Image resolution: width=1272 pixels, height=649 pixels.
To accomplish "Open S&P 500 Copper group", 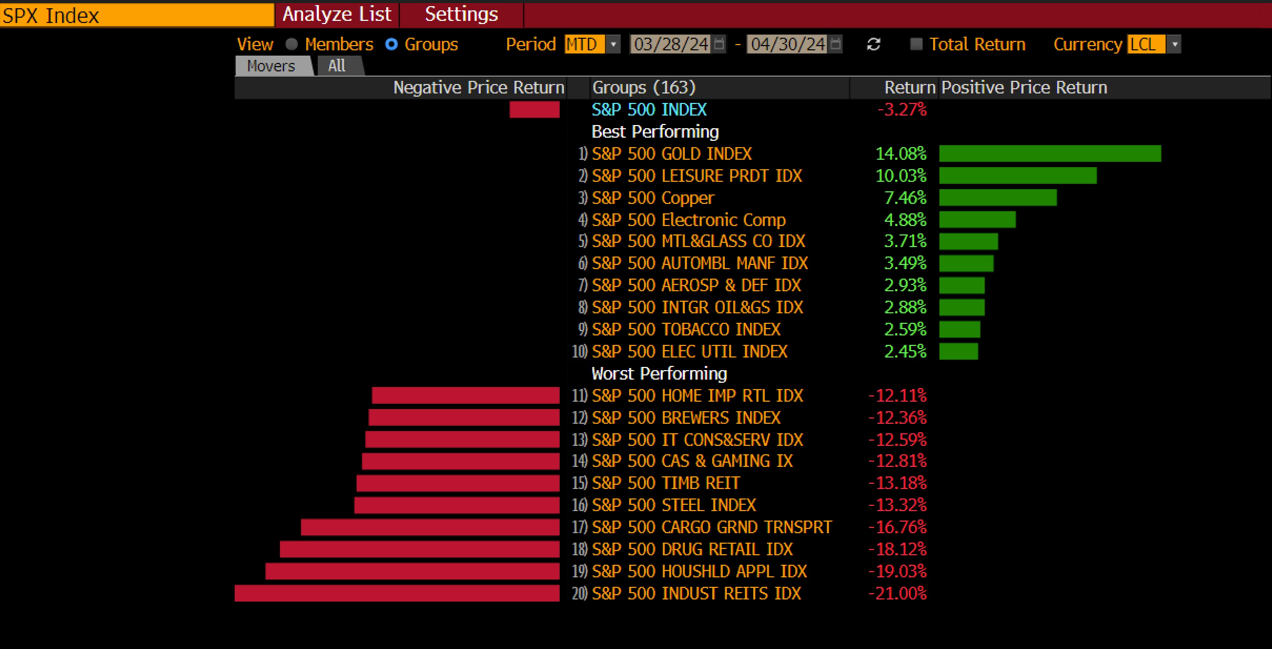I will (653, 198).
